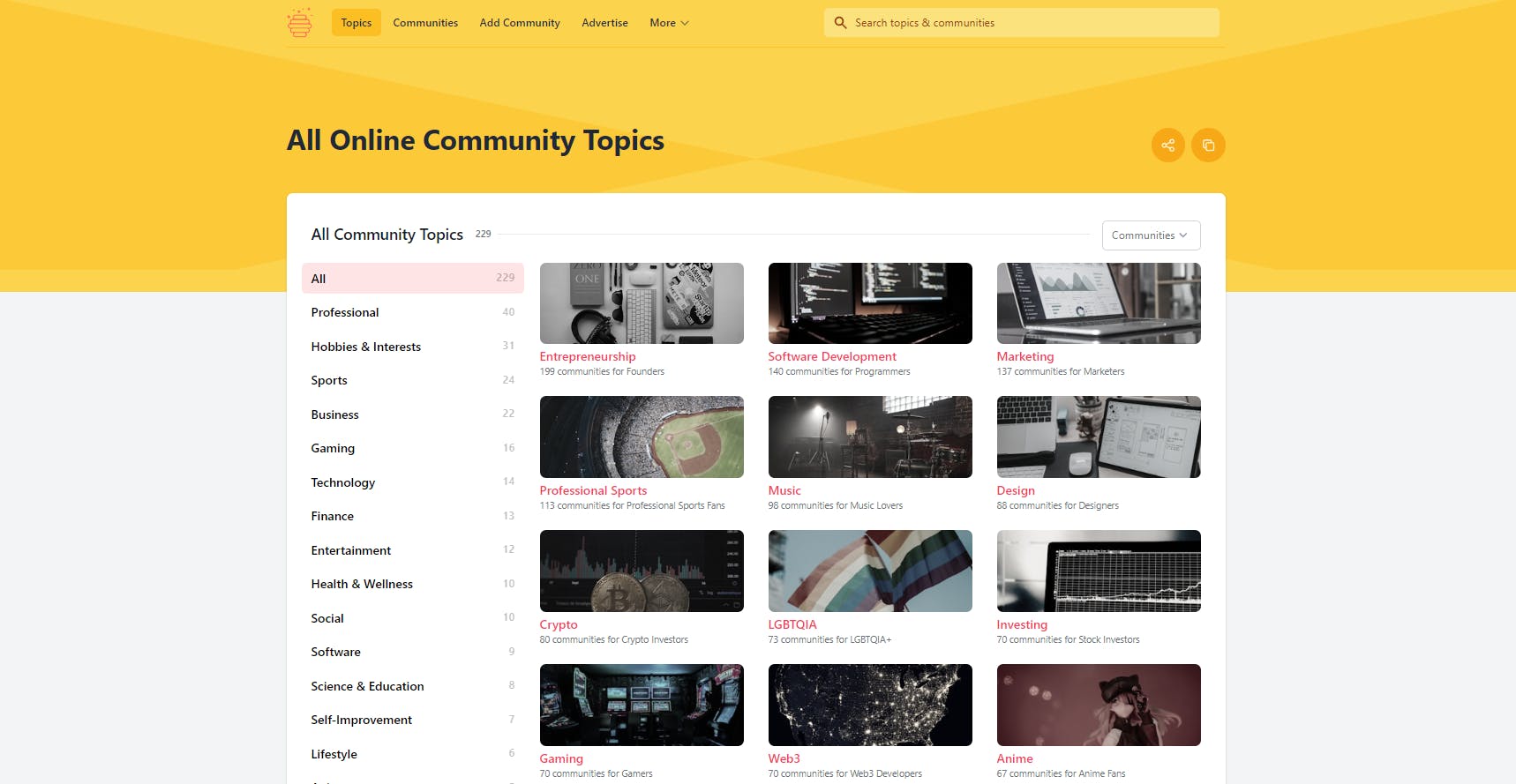Click the copy link icon button

pos(1208,146)
